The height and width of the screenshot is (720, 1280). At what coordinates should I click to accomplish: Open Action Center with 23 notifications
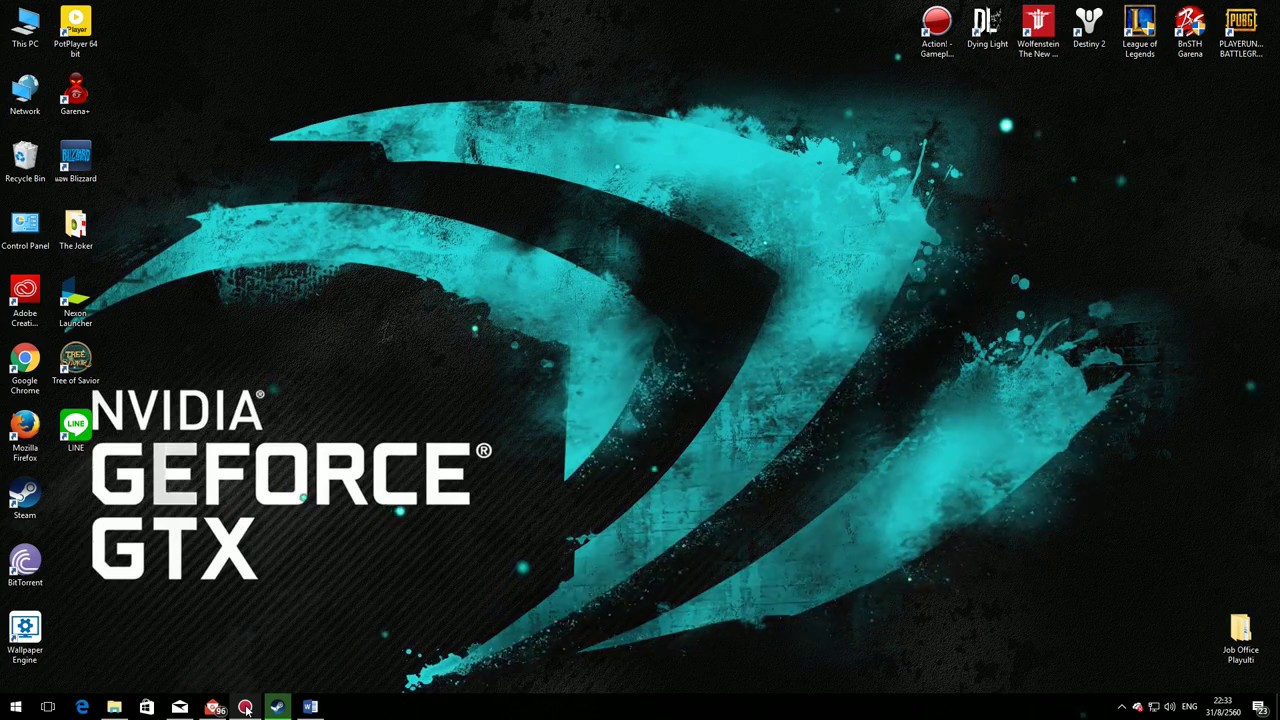click(x=1259, y=707)
